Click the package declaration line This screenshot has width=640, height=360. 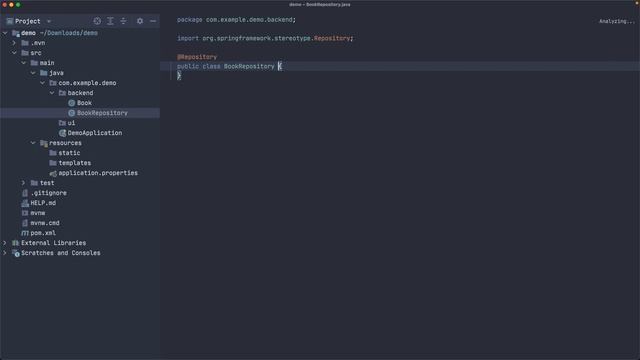[x=236, y=20]
